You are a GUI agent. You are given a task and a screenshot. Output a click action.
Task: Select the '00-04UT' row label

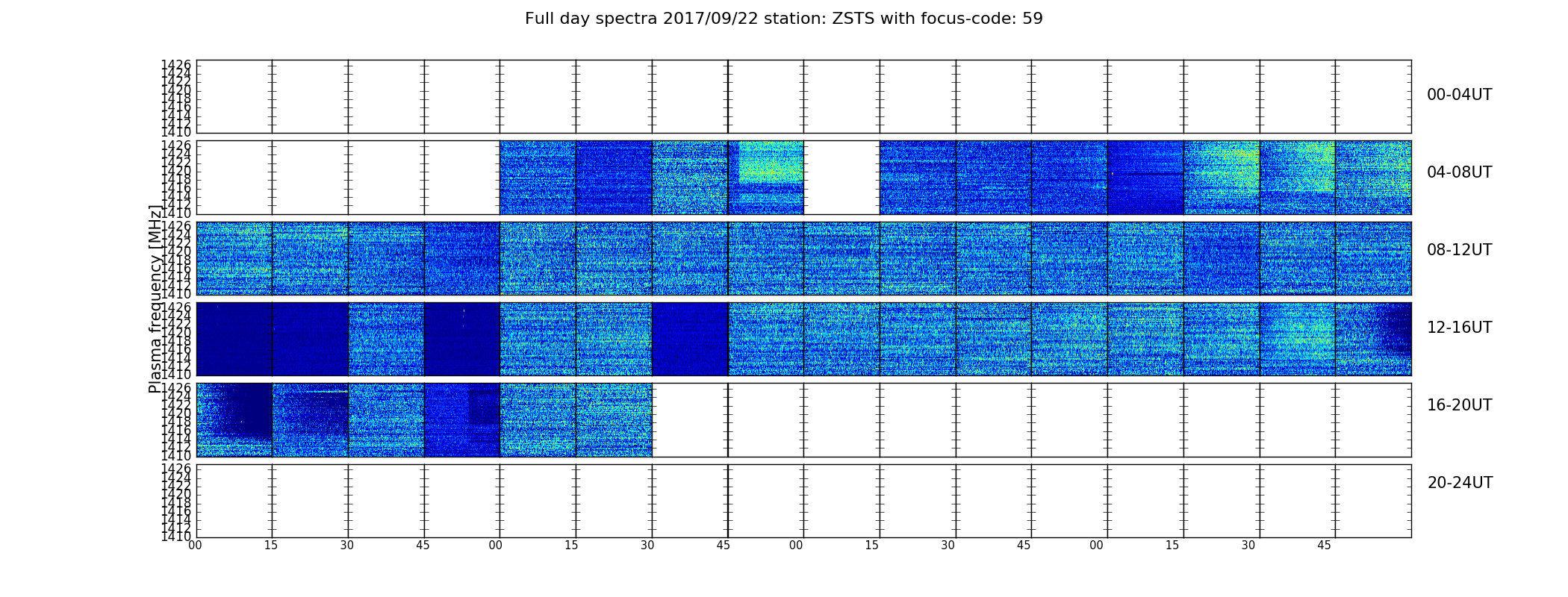(1460, 95)
